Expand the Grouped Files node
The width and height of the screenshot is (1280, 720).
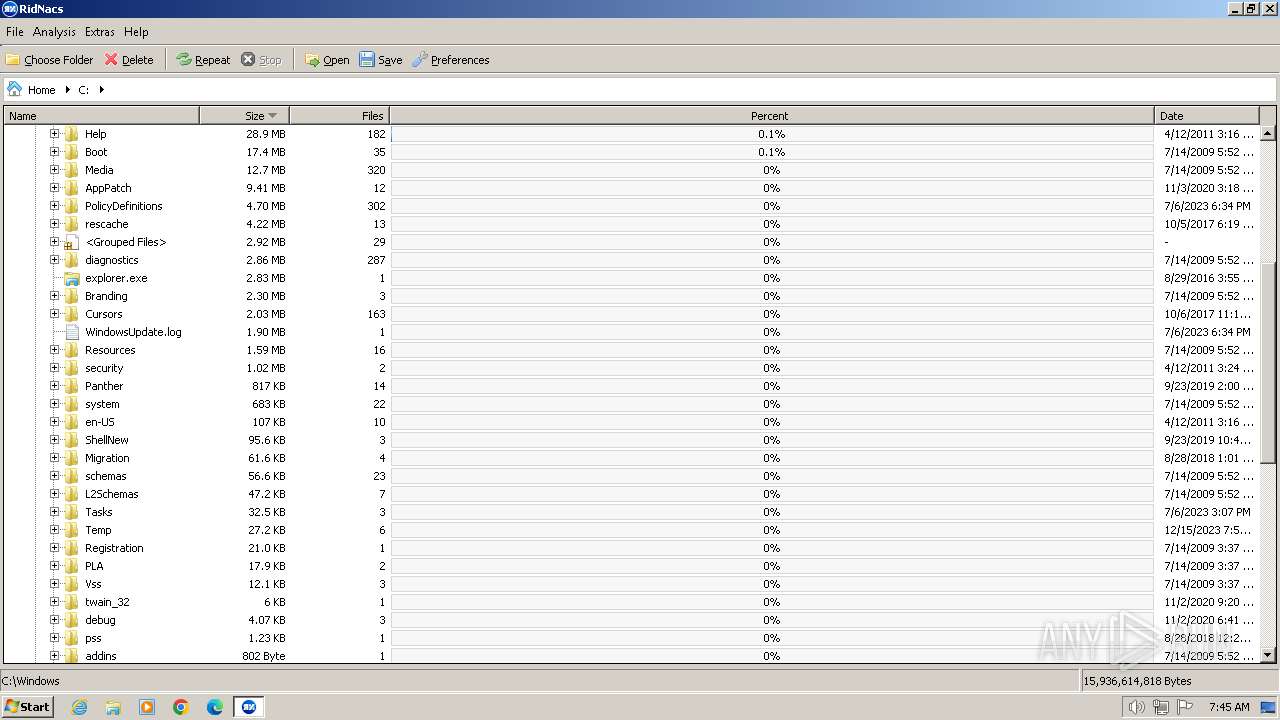click(55, 241)
